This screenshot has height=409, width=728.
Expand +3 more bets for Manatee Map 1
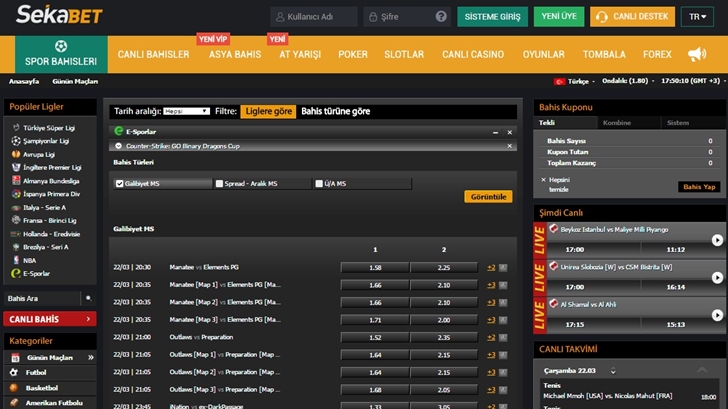491,285
